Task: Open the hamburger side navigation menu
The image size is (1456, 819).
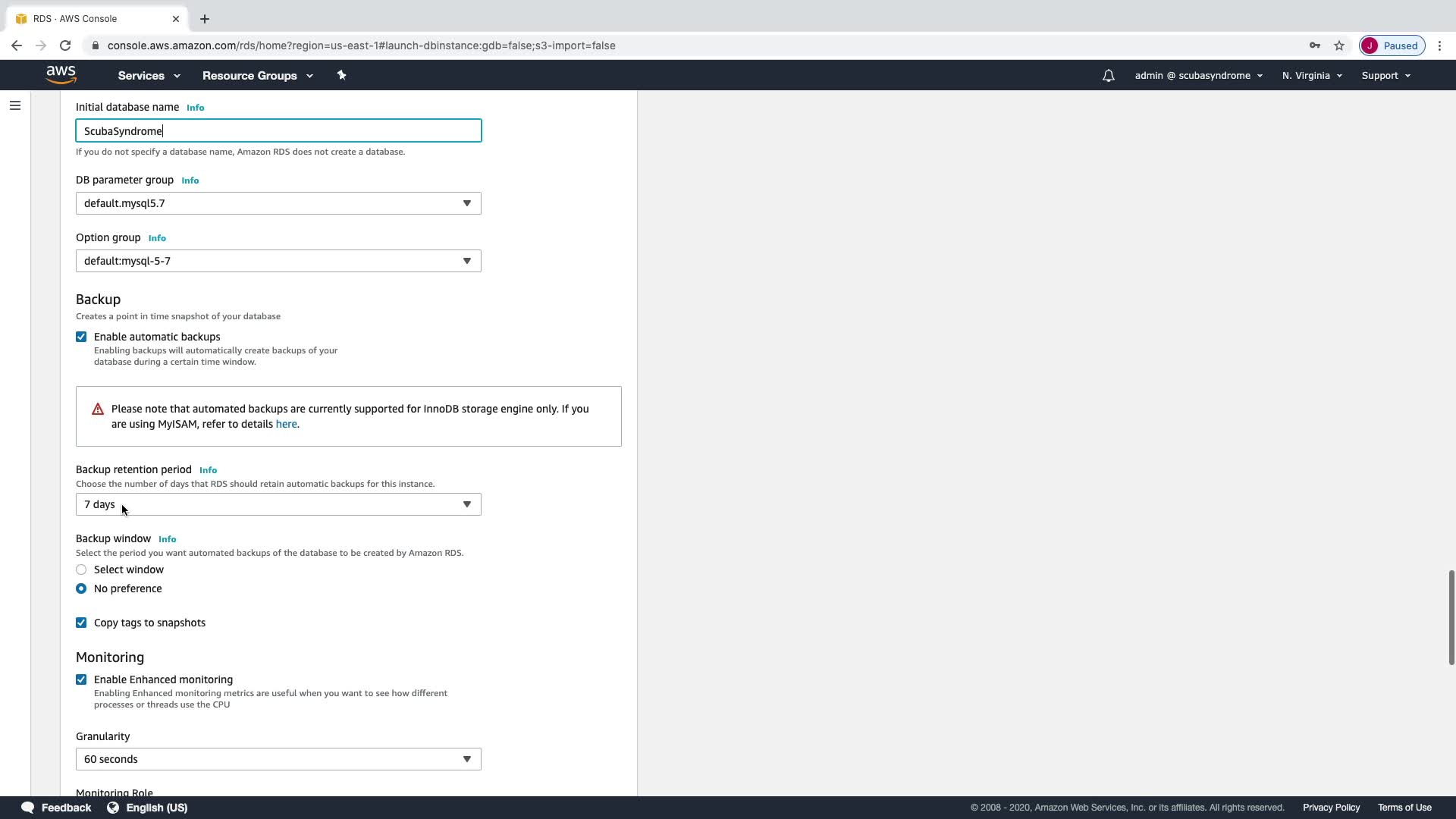Action: pos(15,105)
